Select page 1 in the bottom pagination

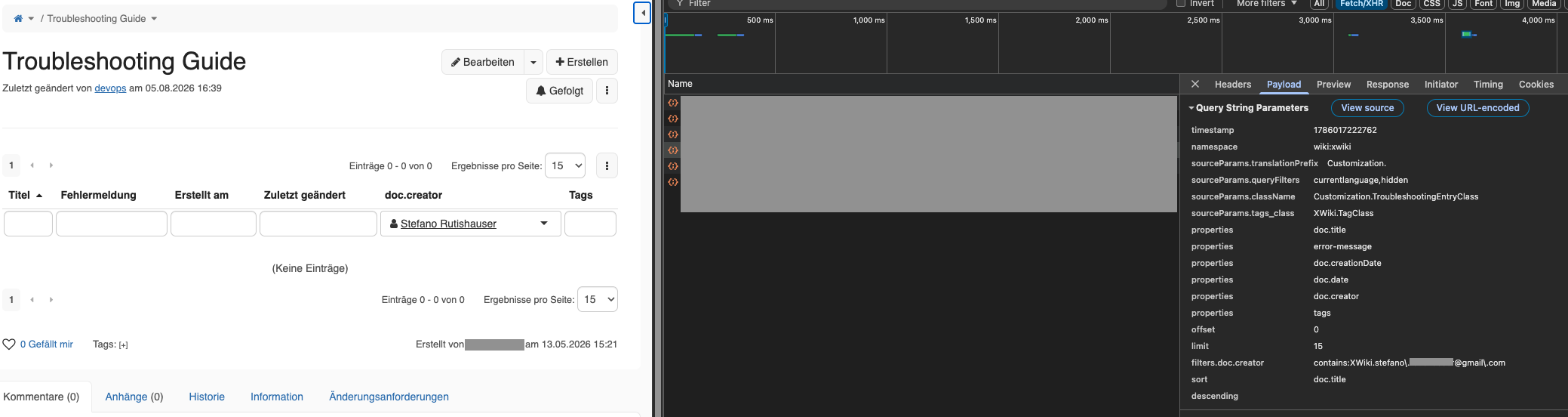click(11, 300)
